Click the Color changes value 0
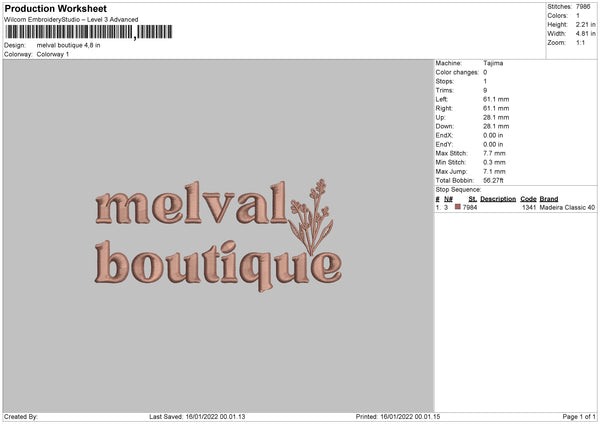Viewport: 600px width, 424px height. pos(485,72)
